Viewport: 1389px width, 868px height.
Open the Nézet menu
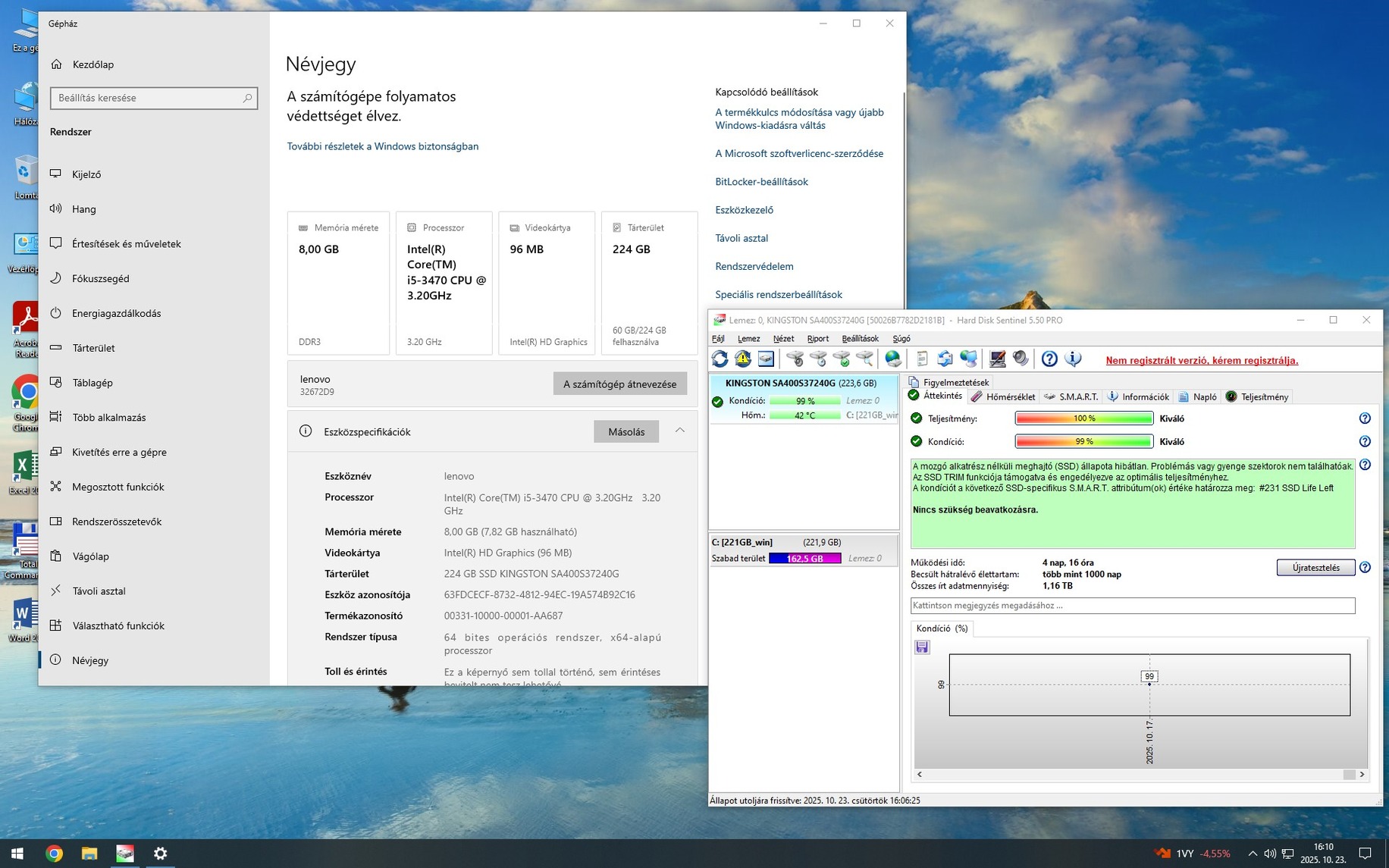783,339
